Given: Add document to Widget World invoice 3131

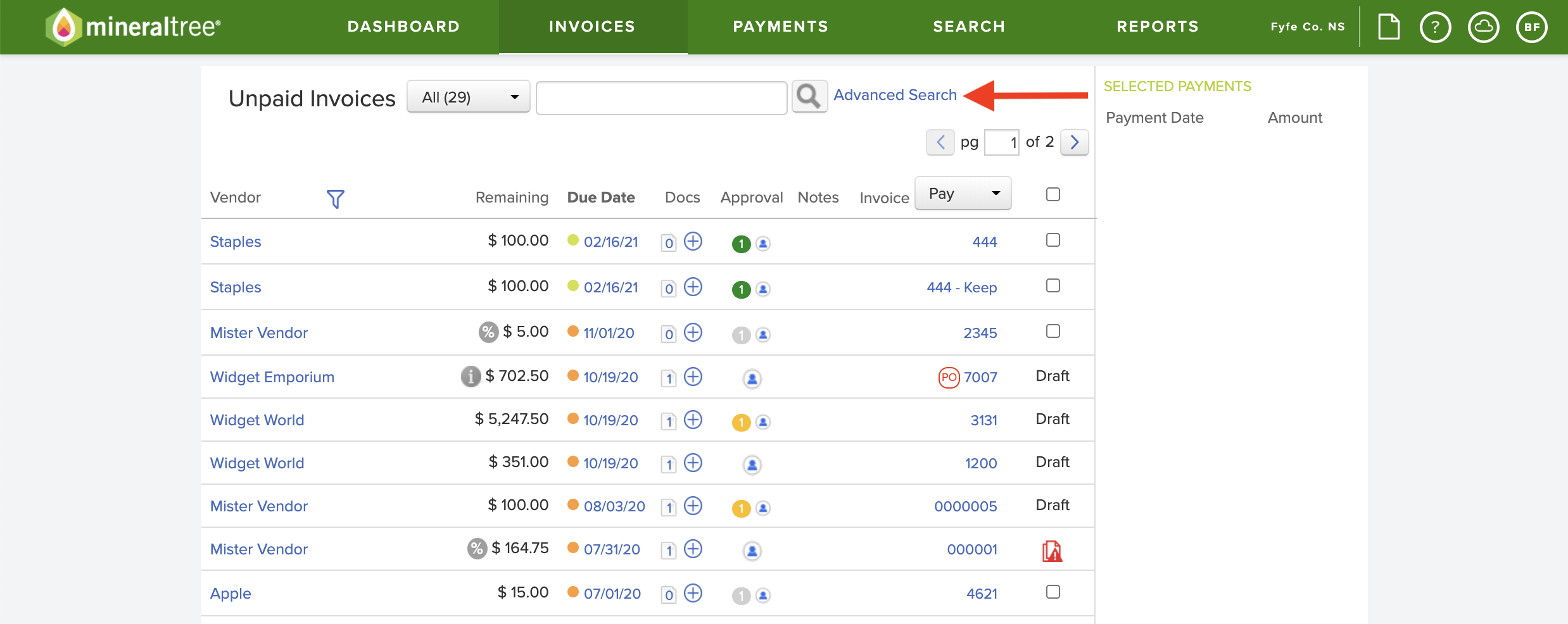Looking at the screenshot, I should 693,420.
